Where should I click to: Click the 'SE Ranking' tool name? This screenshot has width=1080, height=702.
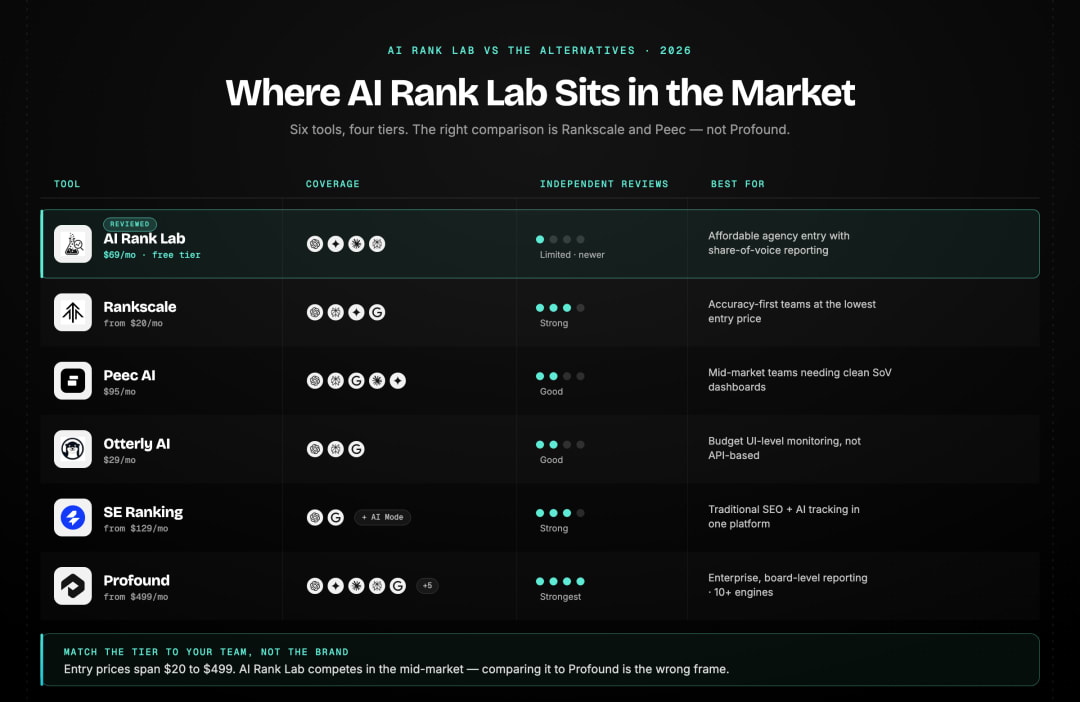click(143, 512)
